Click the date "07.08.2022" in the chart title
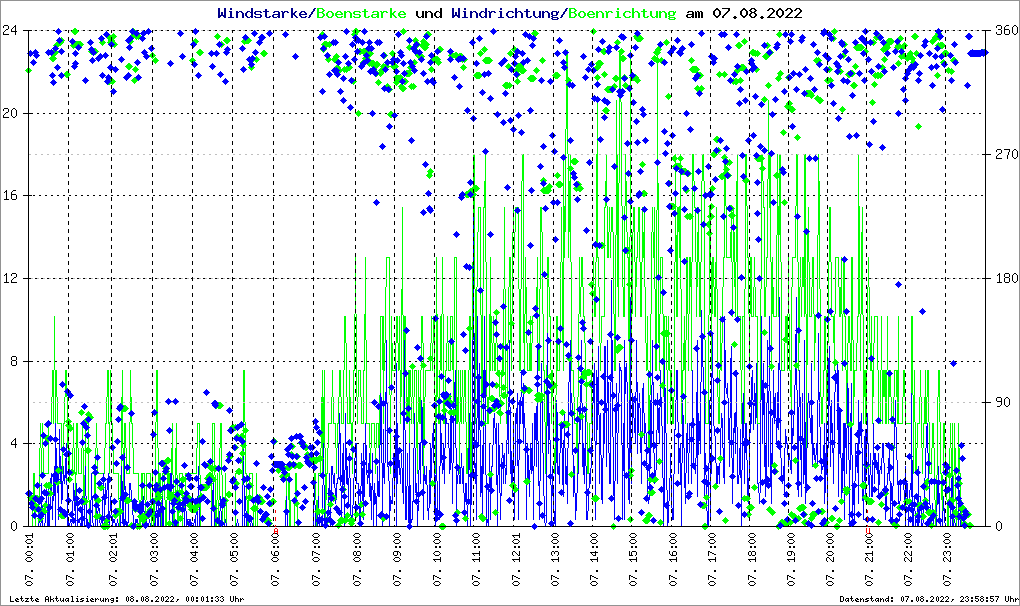Screen dimensions: 1020x606 757,13
